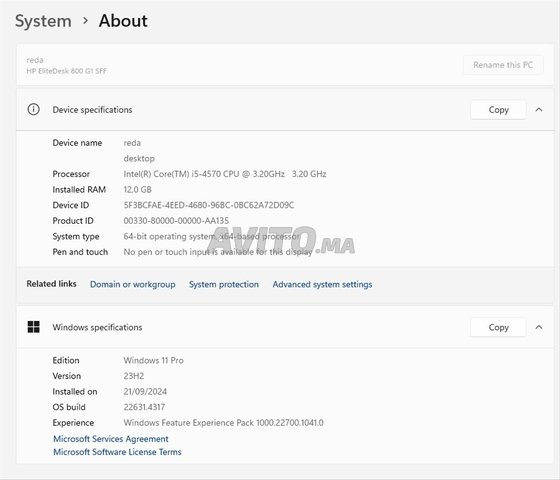The image size is (560, 480).
Task: Click the Device specifications header text
Action: [92, 110]
